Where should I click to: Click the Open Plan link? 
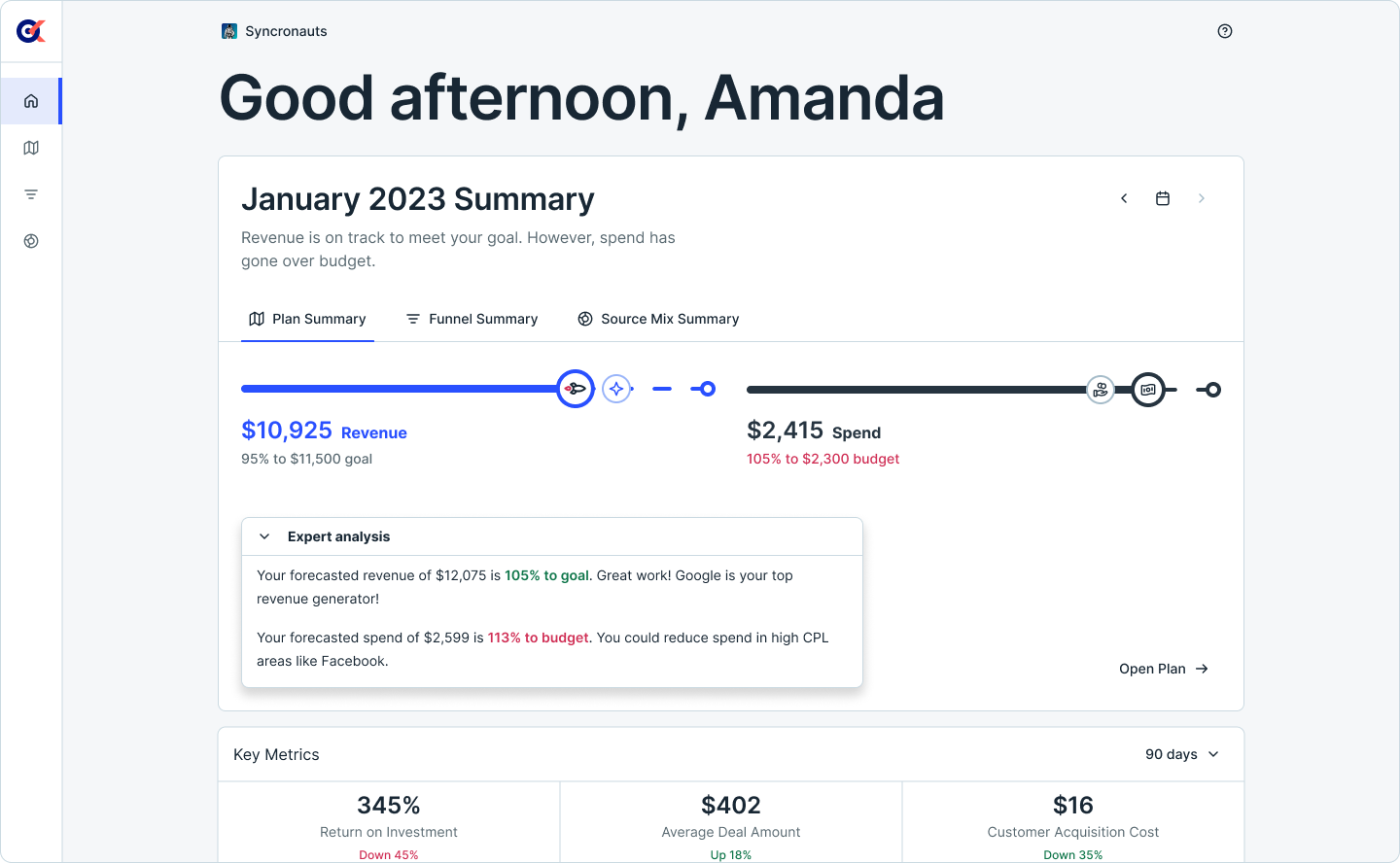click(x=1164, y=669)
